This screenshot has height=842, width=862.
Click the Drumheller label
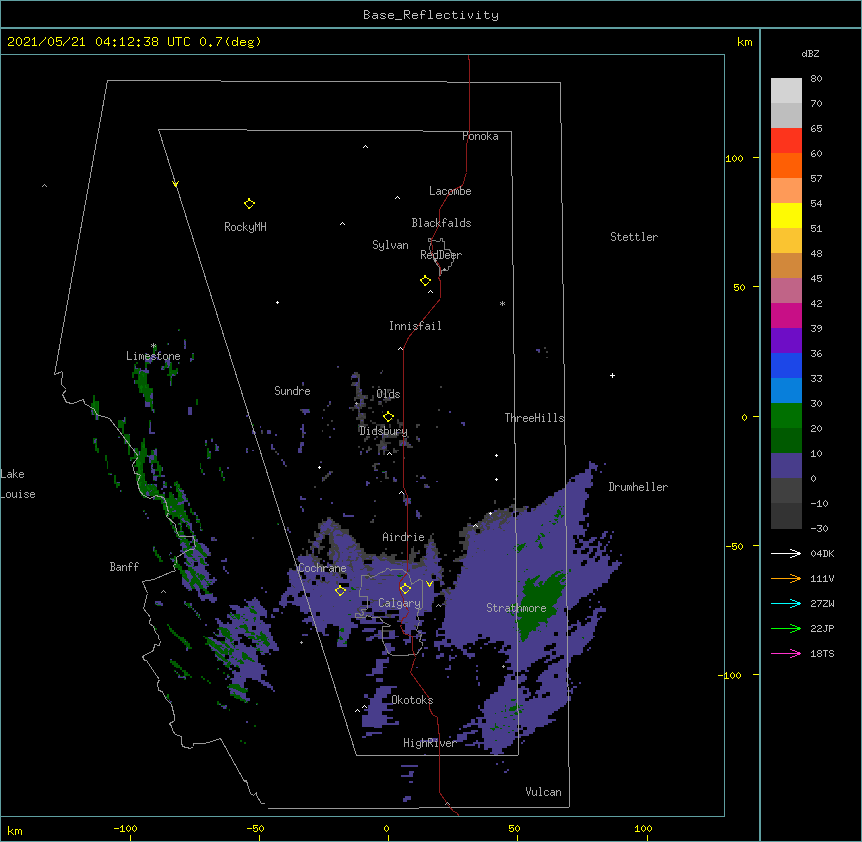point(638,487)
